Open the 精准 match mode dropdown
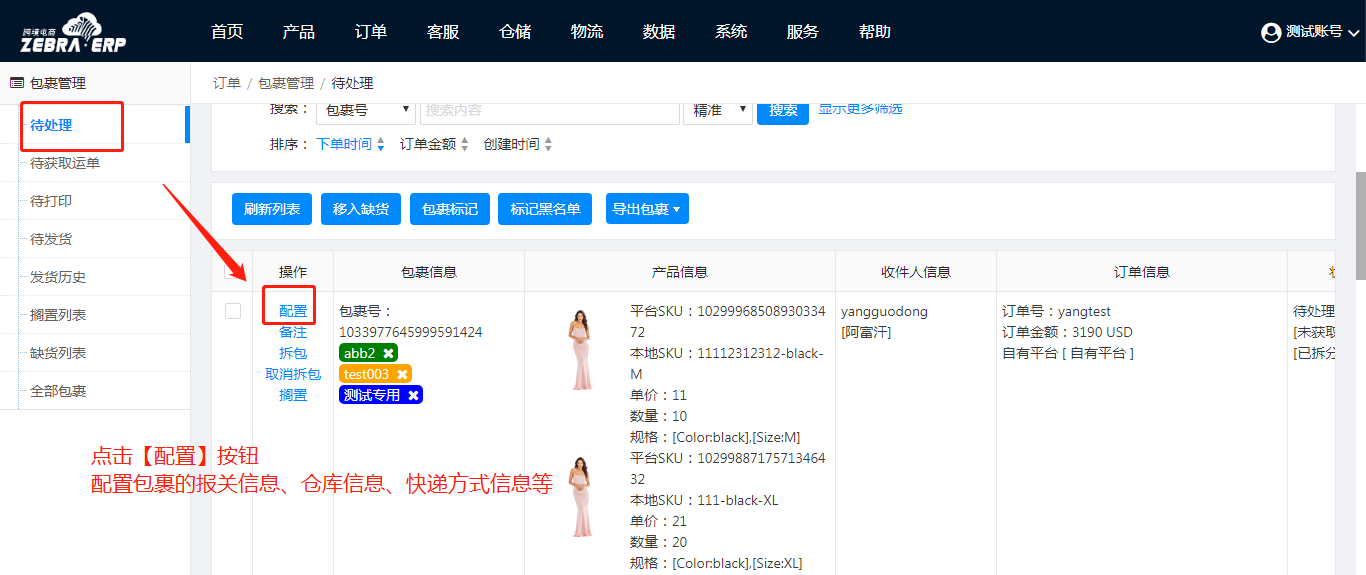This screenshot has width=1366, height=575. click(x=717, y=110)
